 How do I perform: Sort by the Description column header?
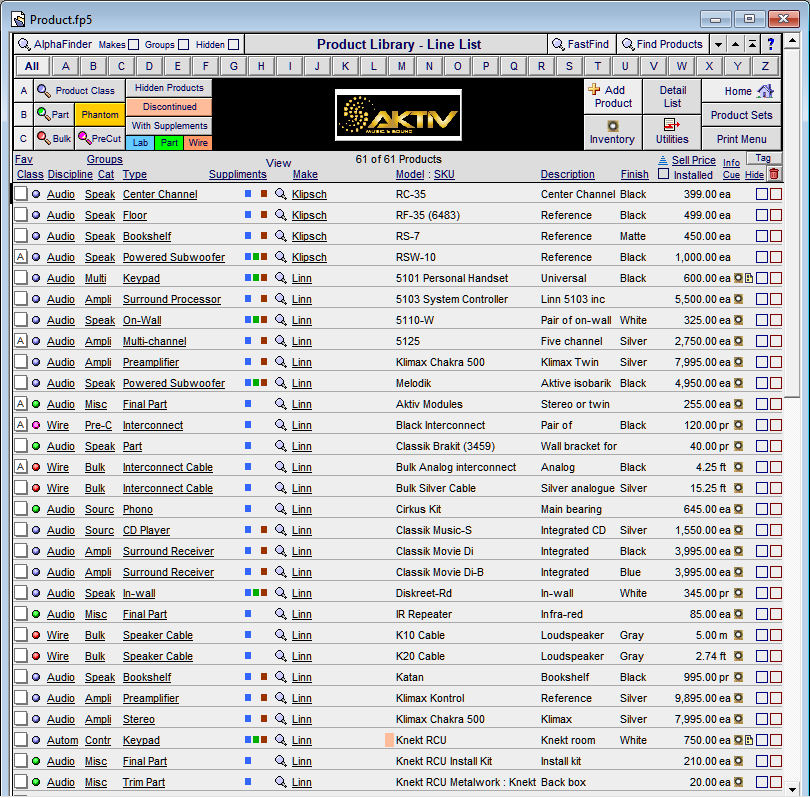(567, 175)
